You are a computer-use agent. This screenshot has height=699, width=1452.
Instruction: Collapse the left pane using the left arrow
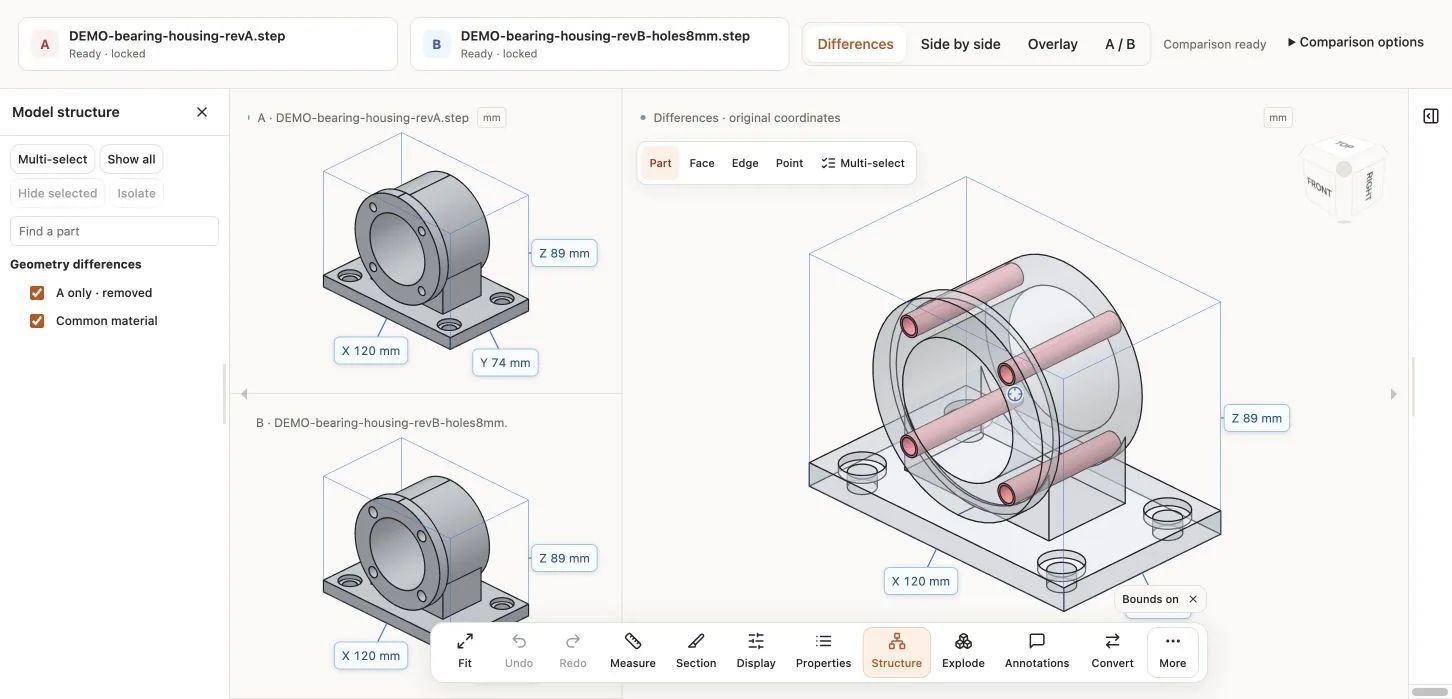(244, 394)
